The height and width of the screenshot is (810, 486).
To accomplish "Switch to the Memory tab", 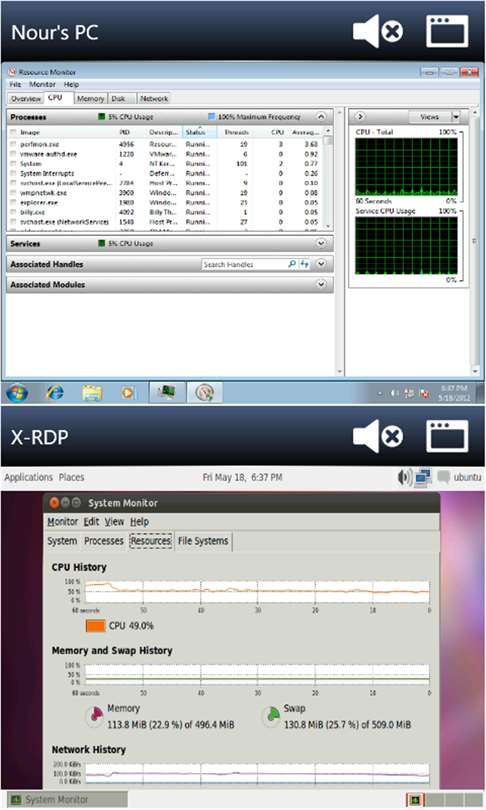I will (90, 99).
